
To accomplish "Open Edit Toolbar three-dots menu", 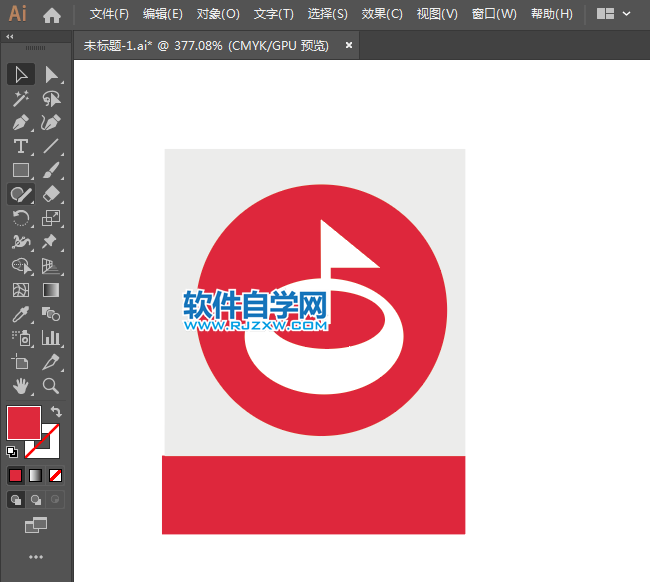I will pos(36,556).
